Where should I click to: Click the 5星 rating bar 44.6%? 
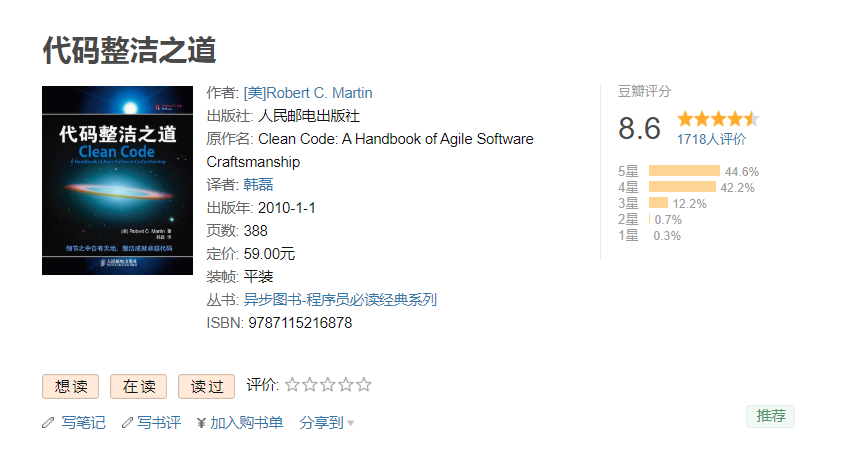click(684, 171)
